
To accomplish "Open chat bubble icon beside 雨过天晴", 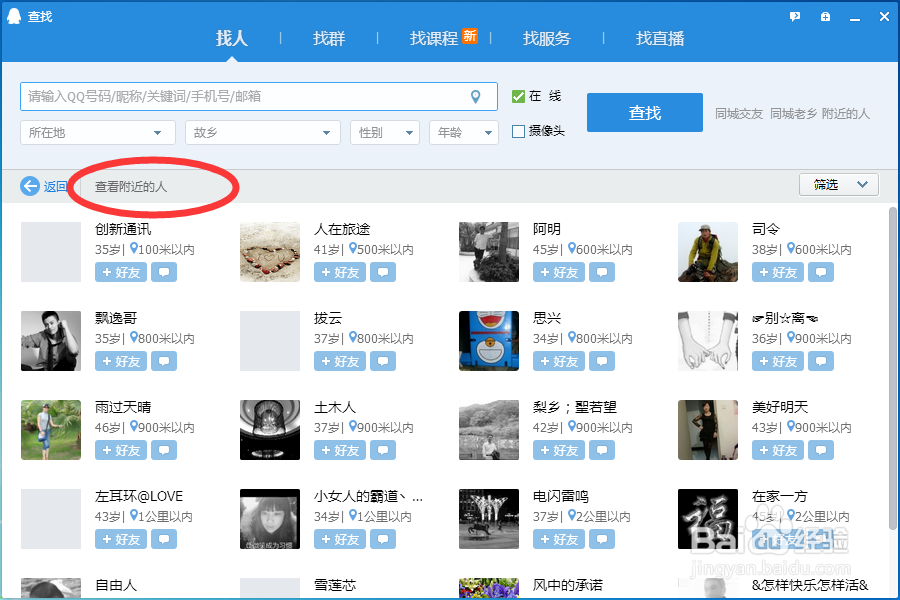I will (x=164, y=450).
